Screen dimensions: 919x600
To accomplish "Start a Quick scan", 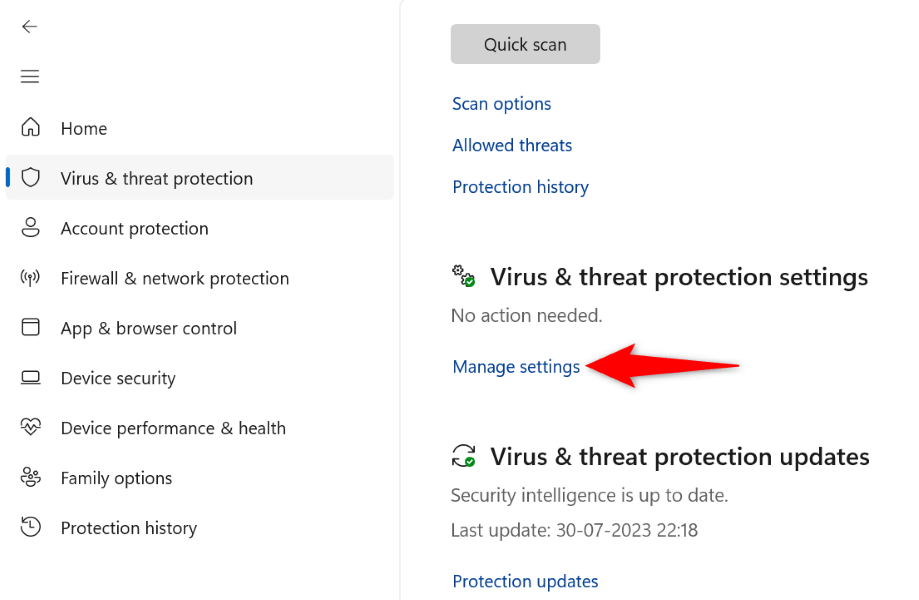I will [525, 45].
